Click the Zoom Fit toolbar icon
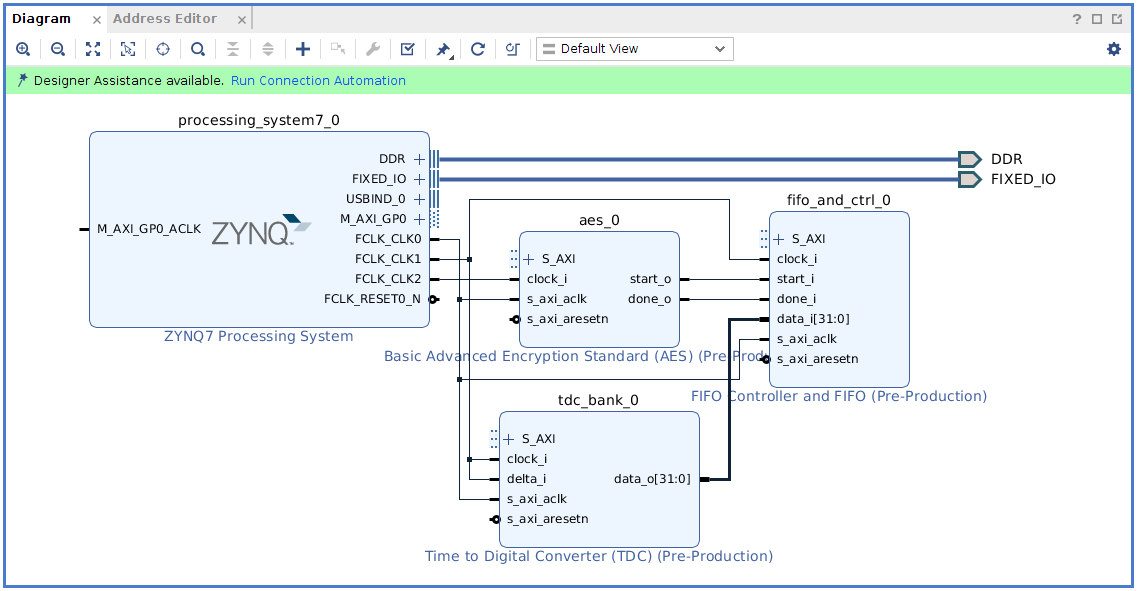This screenshot has height=591, width=1137. click(93, 49)
